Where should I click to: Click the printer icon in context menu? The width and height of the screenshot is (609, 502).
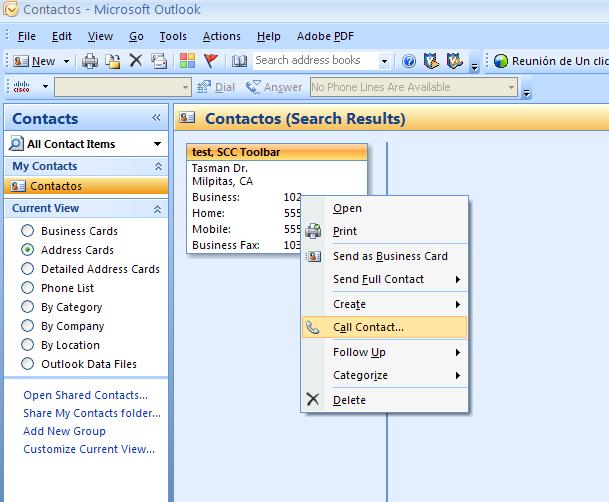click(313, 231)
